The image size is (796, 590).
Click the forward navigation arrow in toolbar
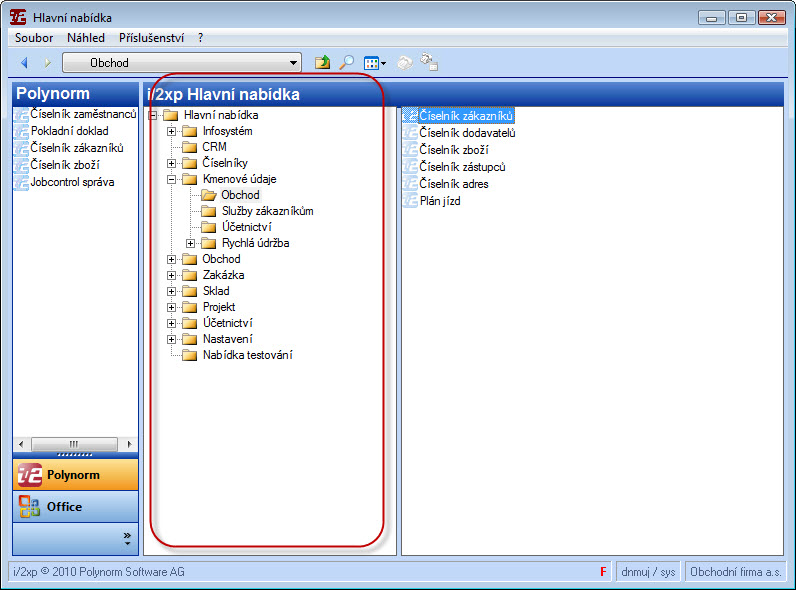(47, 62)
